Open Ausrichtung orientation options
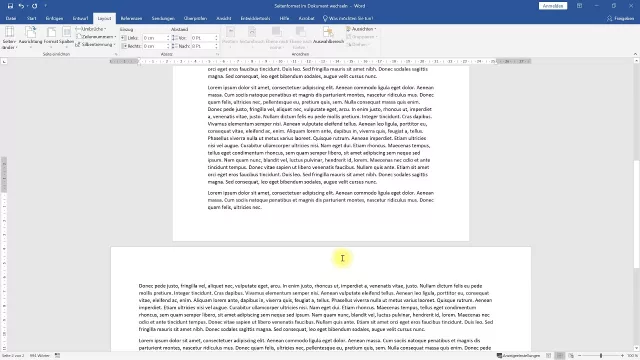The height and width of the screenshot is (360, 640). pyautogui.click(x=30, y=38)
